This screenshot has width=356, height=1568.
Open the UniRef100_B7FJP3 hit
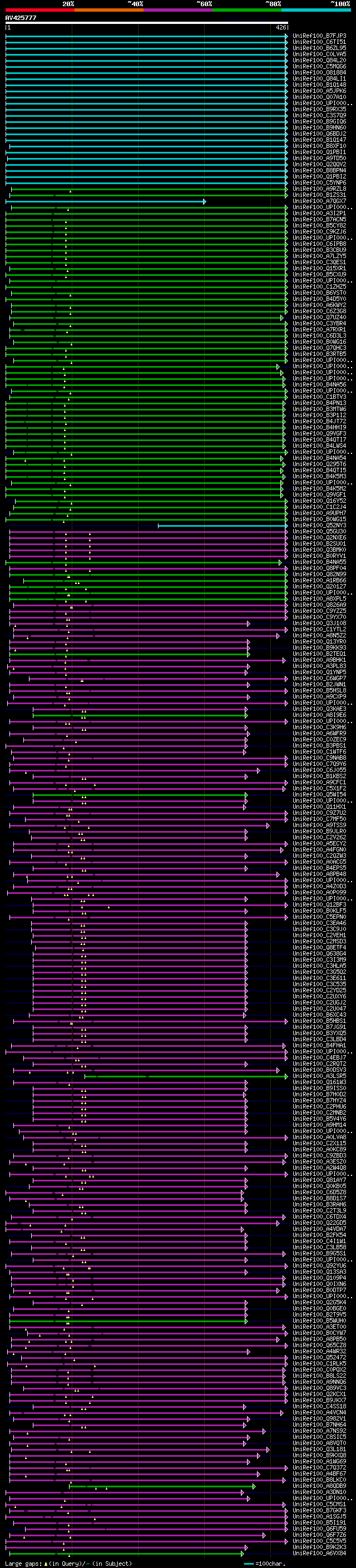tap(319, 36)
